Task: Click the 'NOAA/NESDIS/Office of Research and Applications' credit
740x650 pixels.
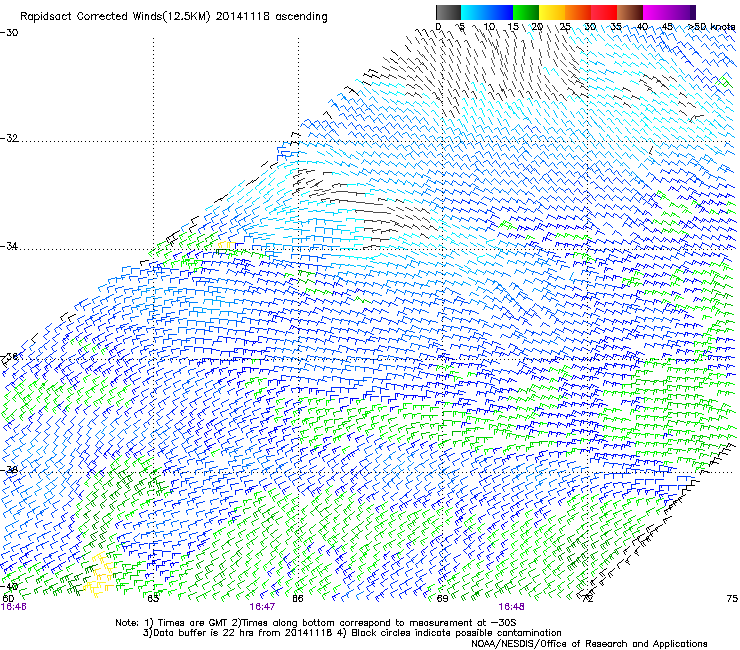Action: [x=589, y=644]
